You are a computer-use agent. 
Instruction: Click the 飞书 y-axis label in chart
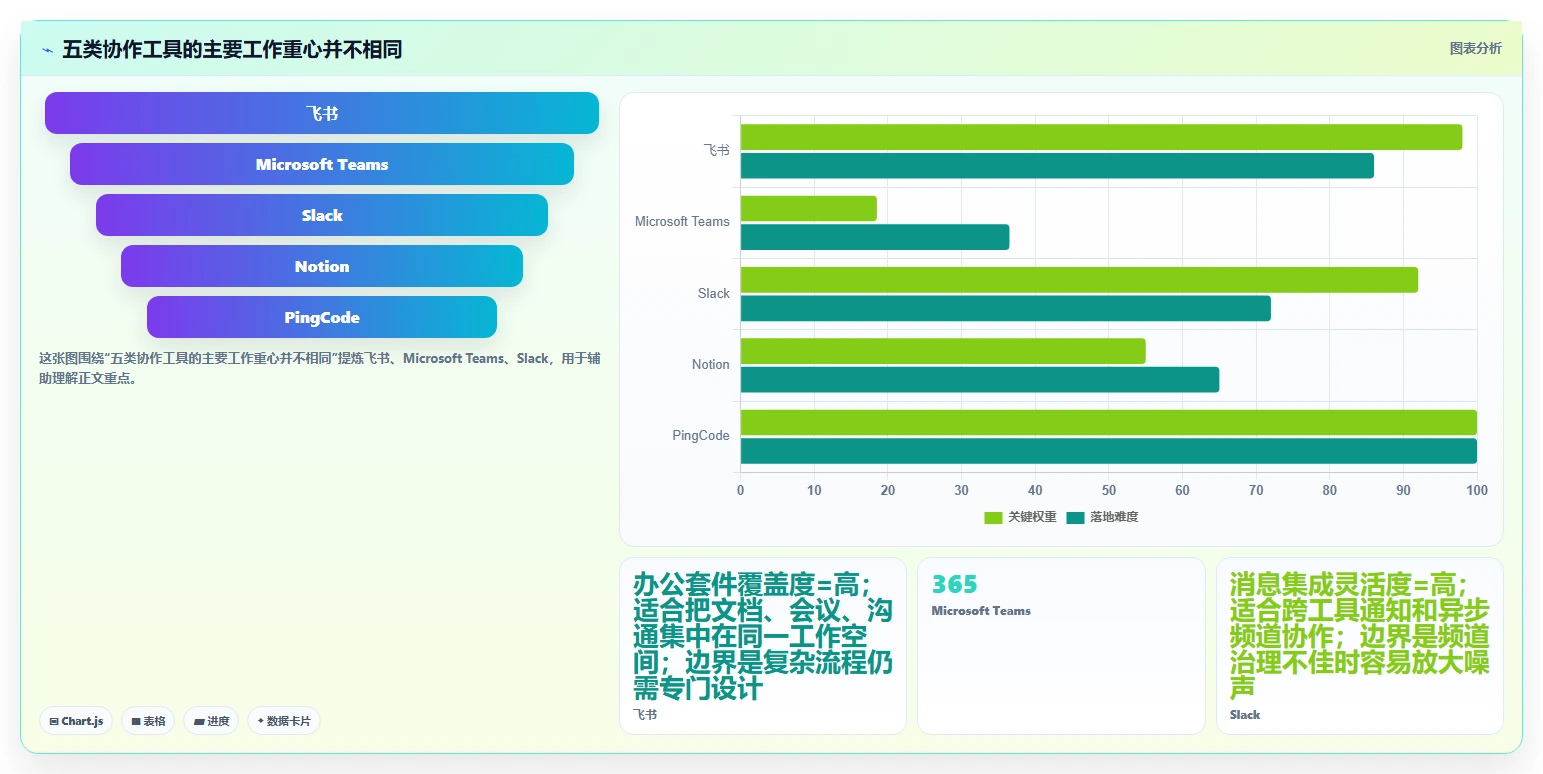(x=716, y=150)
